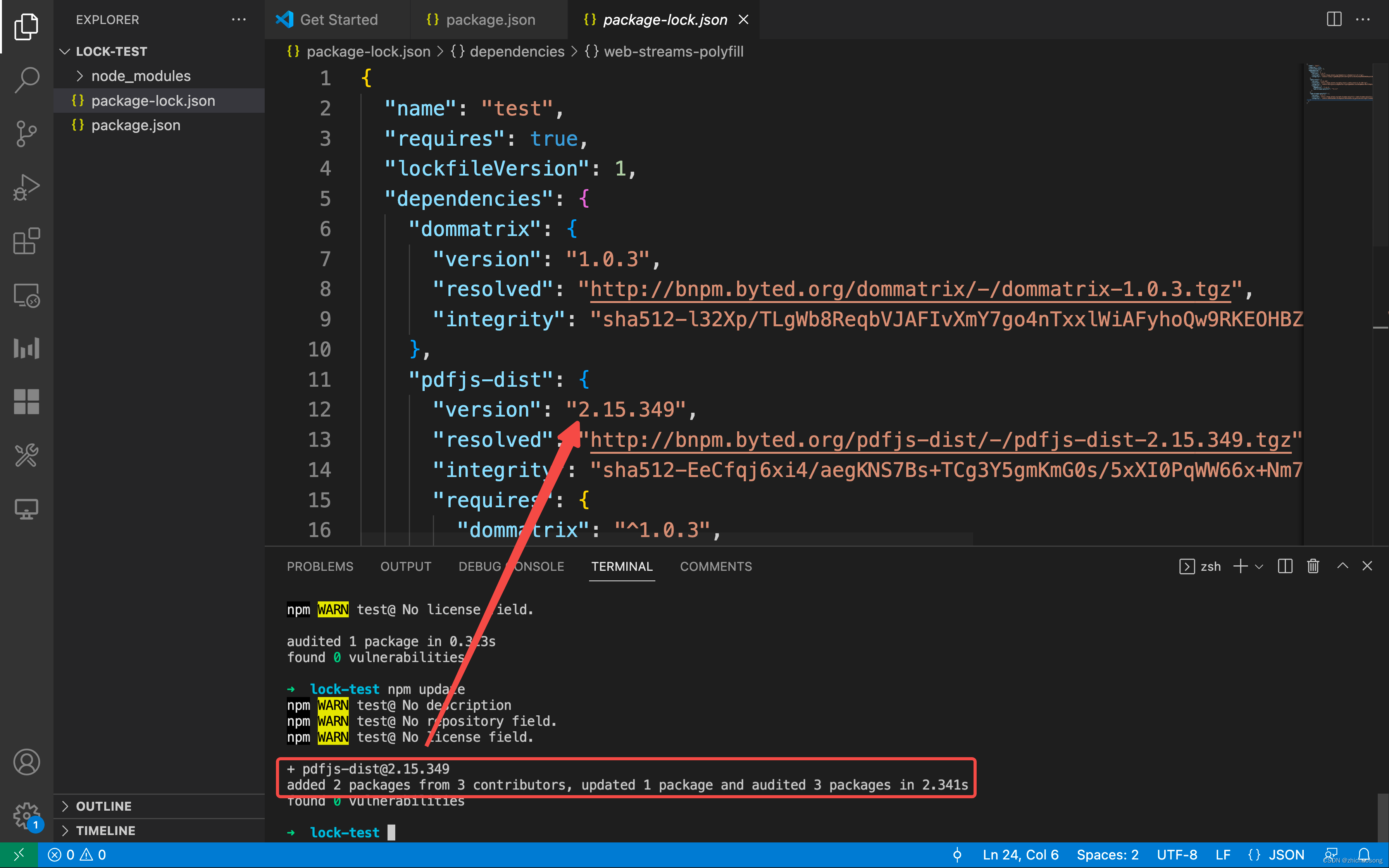Split the editor to the right
Screen dimensions: 1389x868
click(1334, 19)
